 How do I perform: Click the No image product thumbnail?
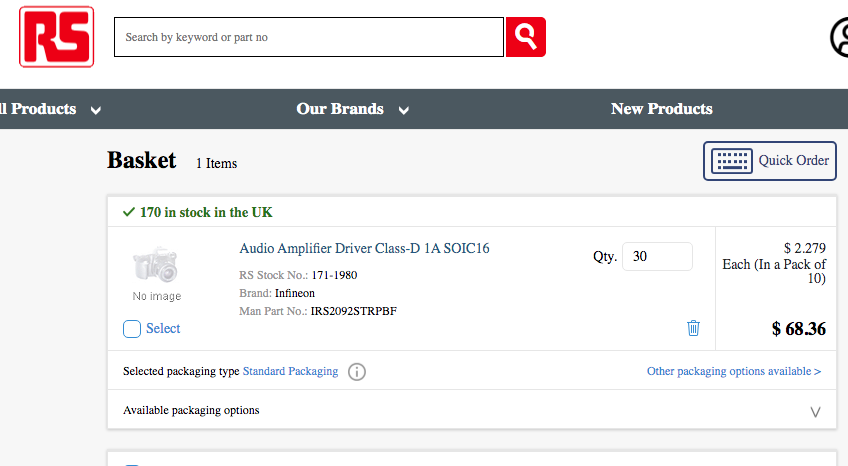click(157, 273)
